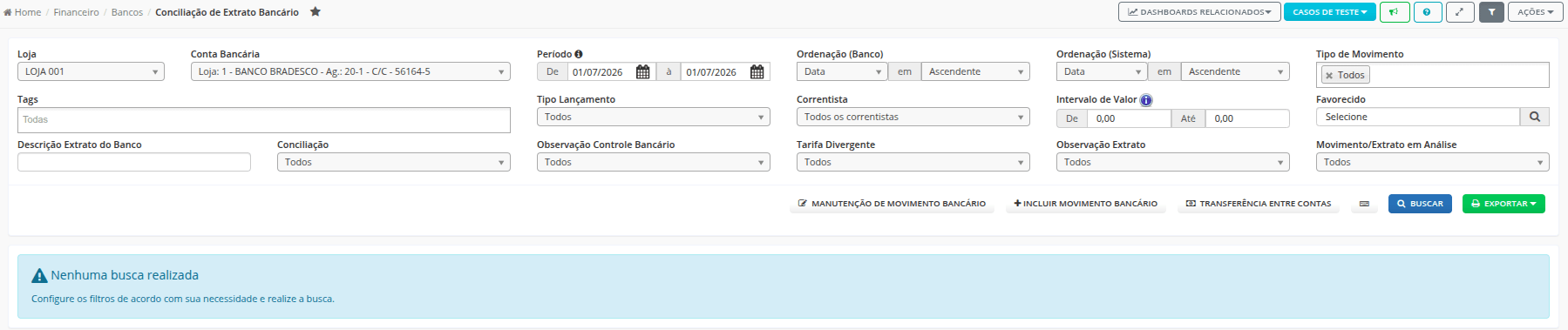
Task: Go to Financeiro breadcrumb
Action: pyautogui.click(x=77, y=12)
